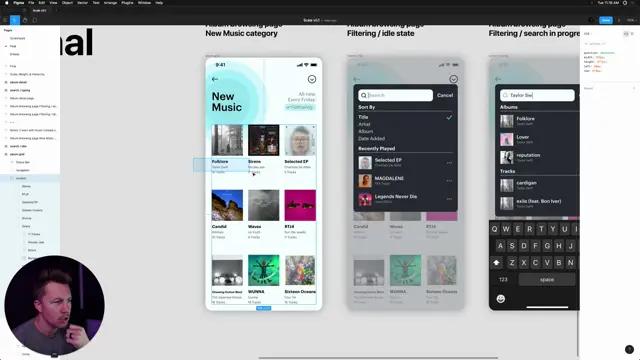Image resolution: width=640 pixels, height=360 pixels.
Task: Select the navigation layer
Action: [x=22, y=170]
